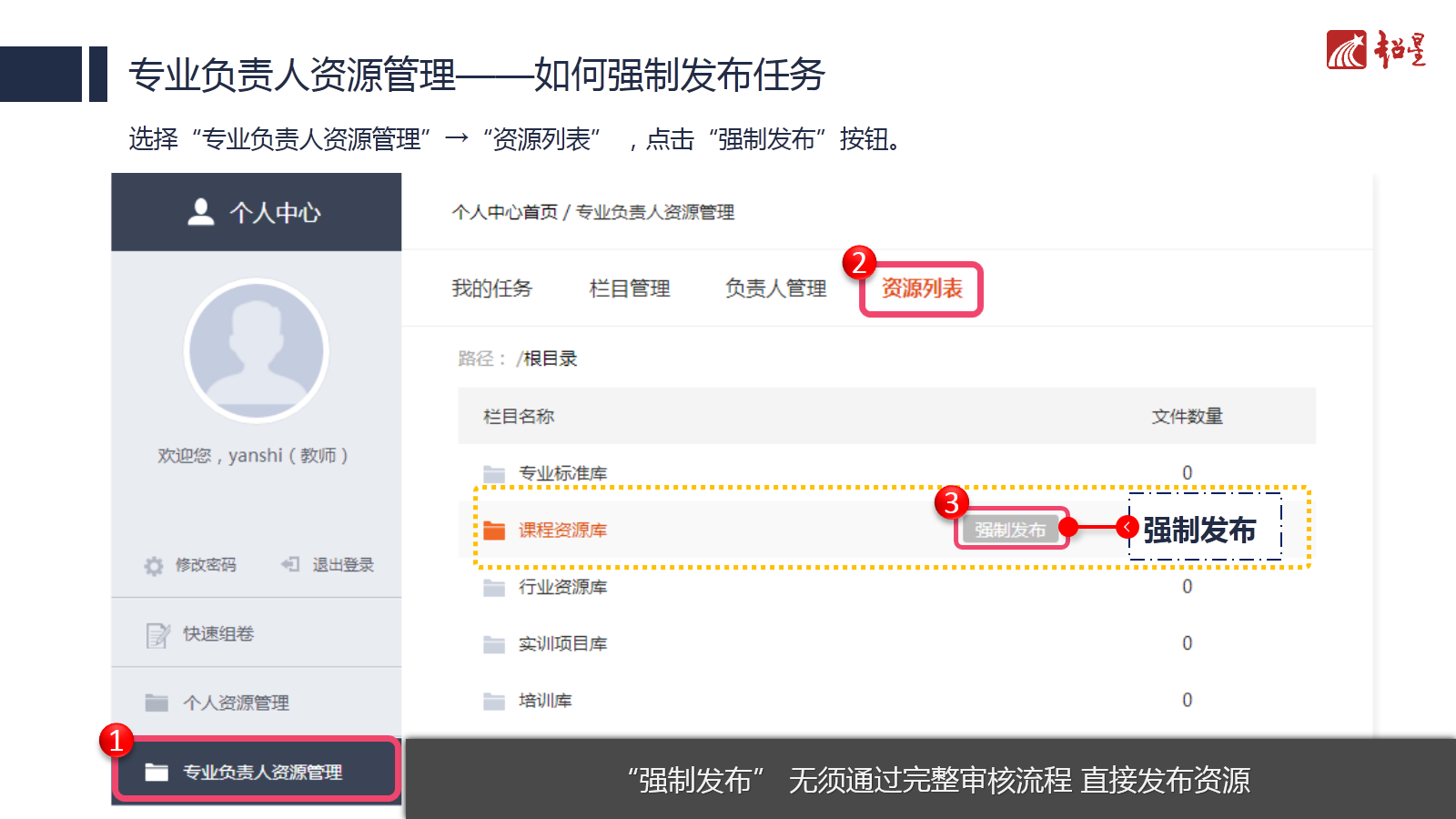Screen dimensions: 1456x819
Task: Click the 栏目名称 column header
Action: click(519, 416)
